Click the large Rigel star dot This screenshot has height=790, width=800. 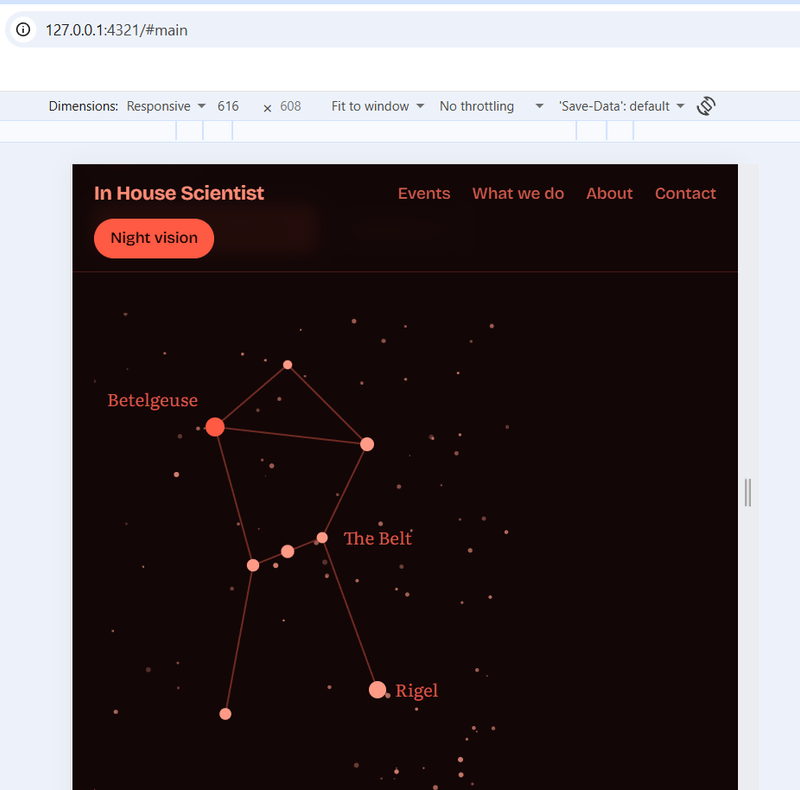click(x=378, y=690)
